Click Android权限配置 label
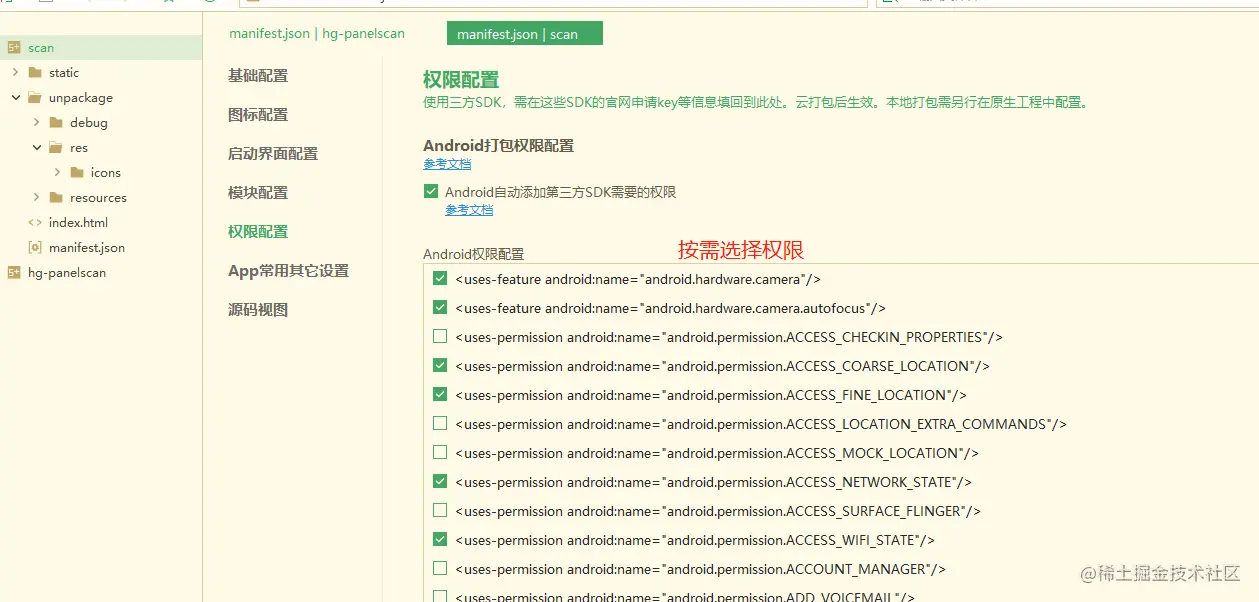Screen dimensions: 1259x602 tap(473, 254)
